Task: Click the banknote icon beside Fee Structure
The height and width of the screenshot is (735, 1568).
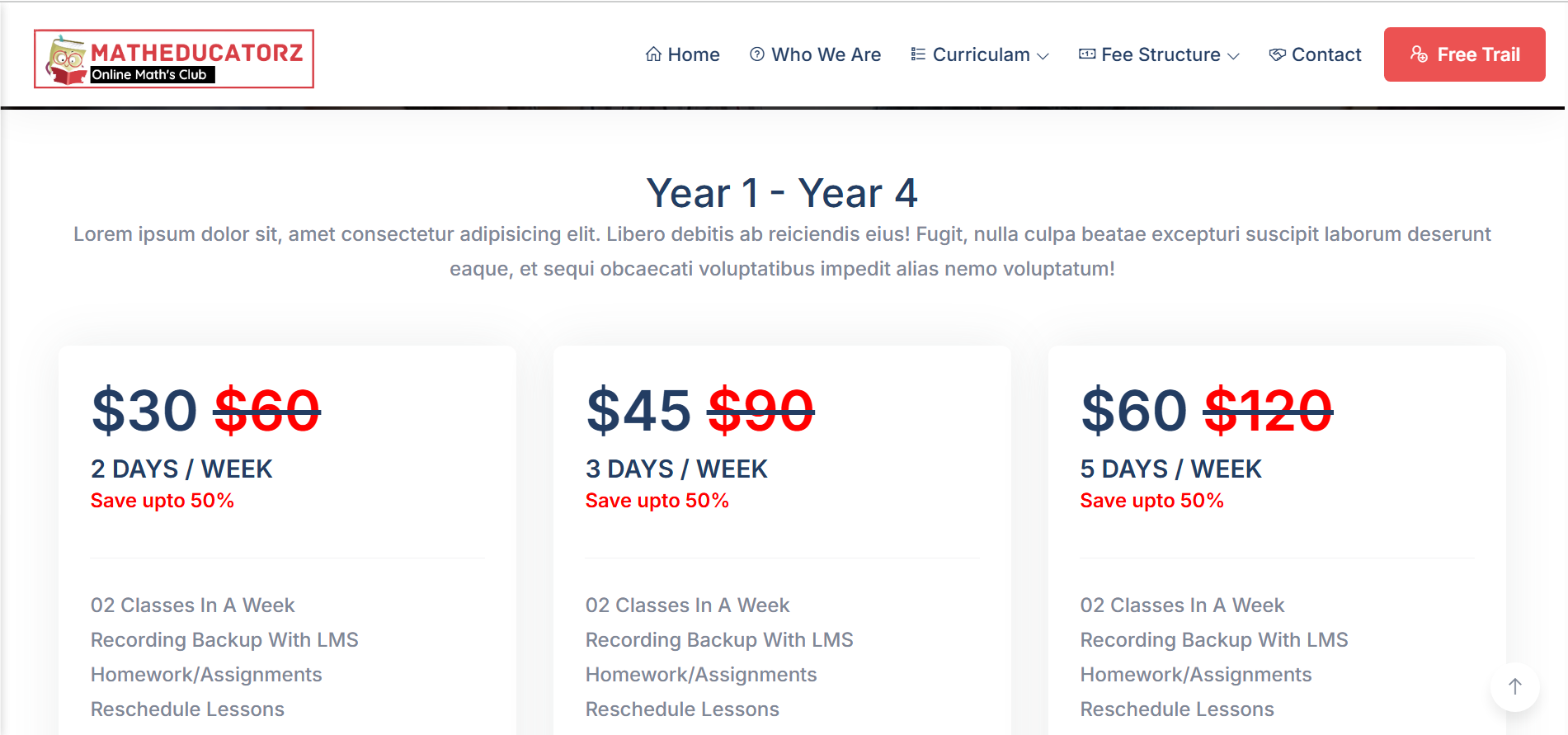Action: click(x=1087, y=54)
